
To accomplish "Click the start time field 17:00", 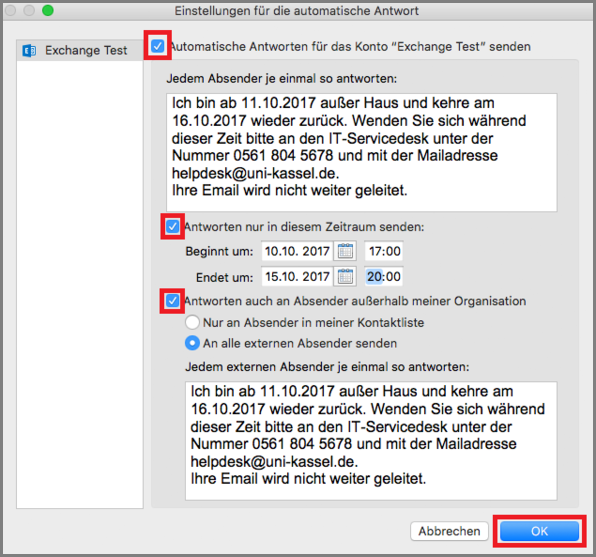I will (x=384, y=251).
